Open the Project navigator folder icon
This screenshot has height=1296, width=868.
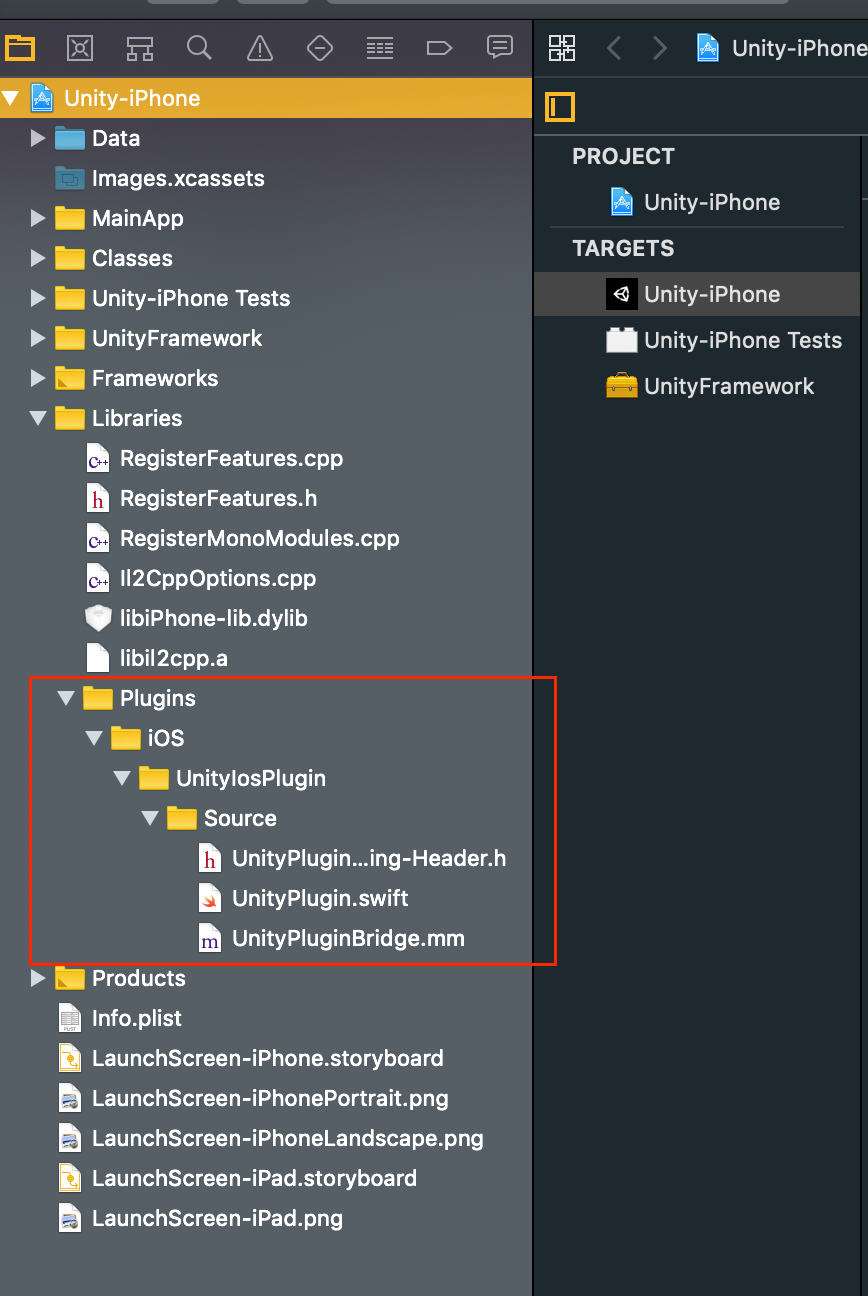[20, 47]
